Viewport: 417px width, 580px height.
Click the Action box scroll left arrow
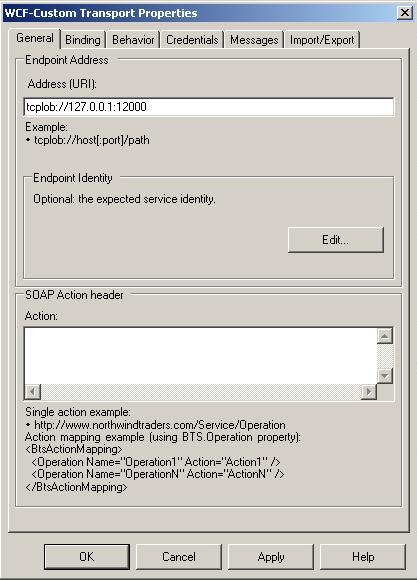[33, 392]
